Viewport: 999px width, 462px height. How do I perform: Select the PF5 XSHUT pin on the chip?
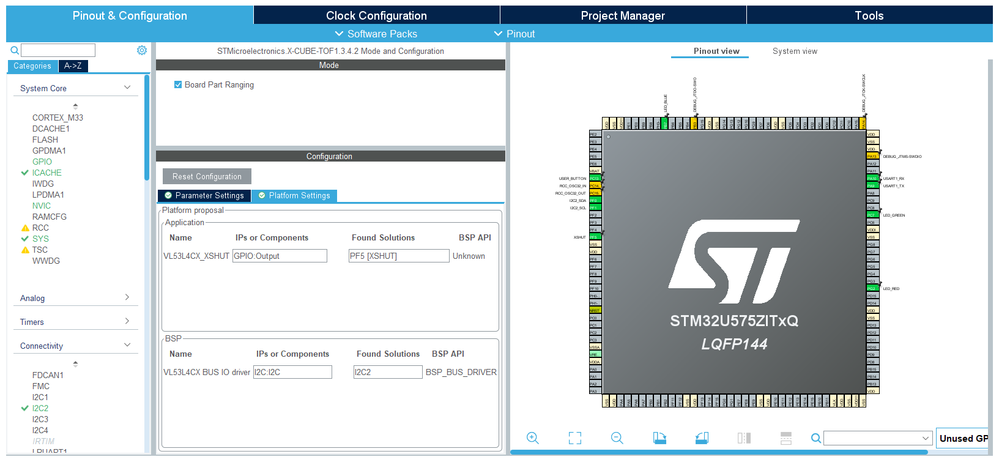tap(595, 236)
